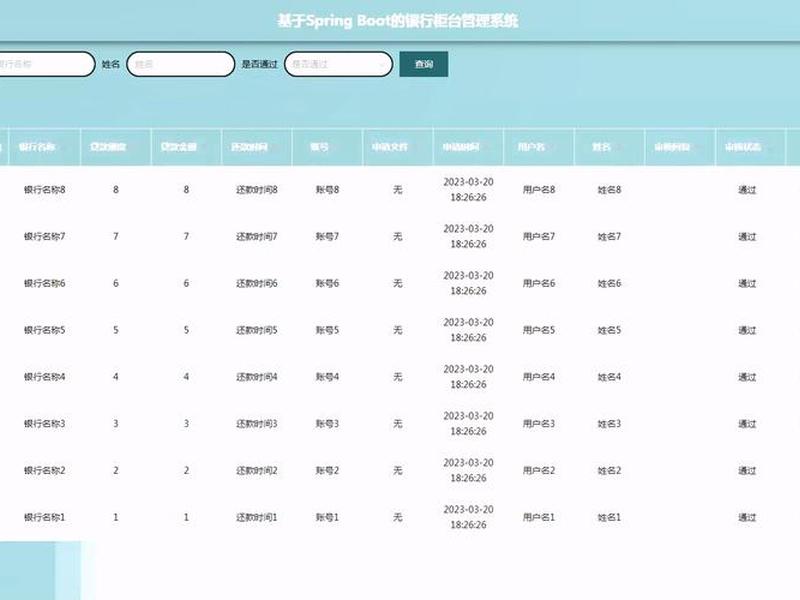The height and width of the screenshot is (600, 800).
Task: Click the 还款时间8 cell
Action: coord(257,190)
